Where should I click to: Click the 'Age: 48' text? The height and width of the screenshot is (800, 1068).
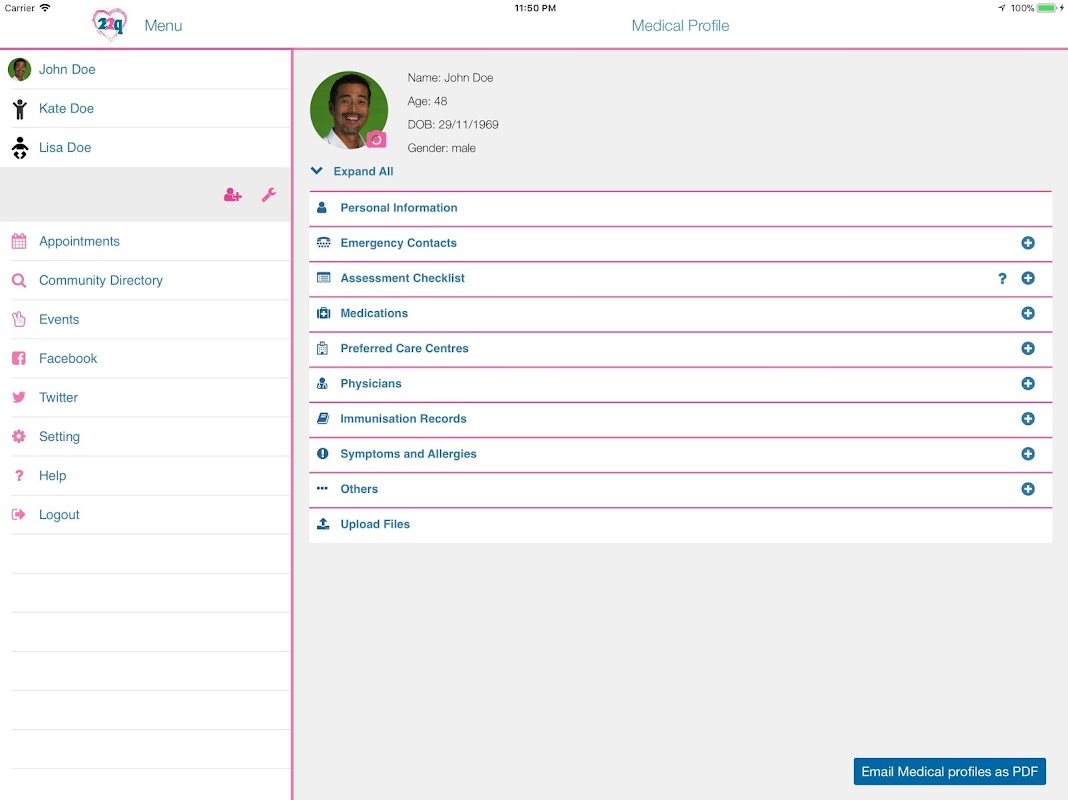pos(427,101)
